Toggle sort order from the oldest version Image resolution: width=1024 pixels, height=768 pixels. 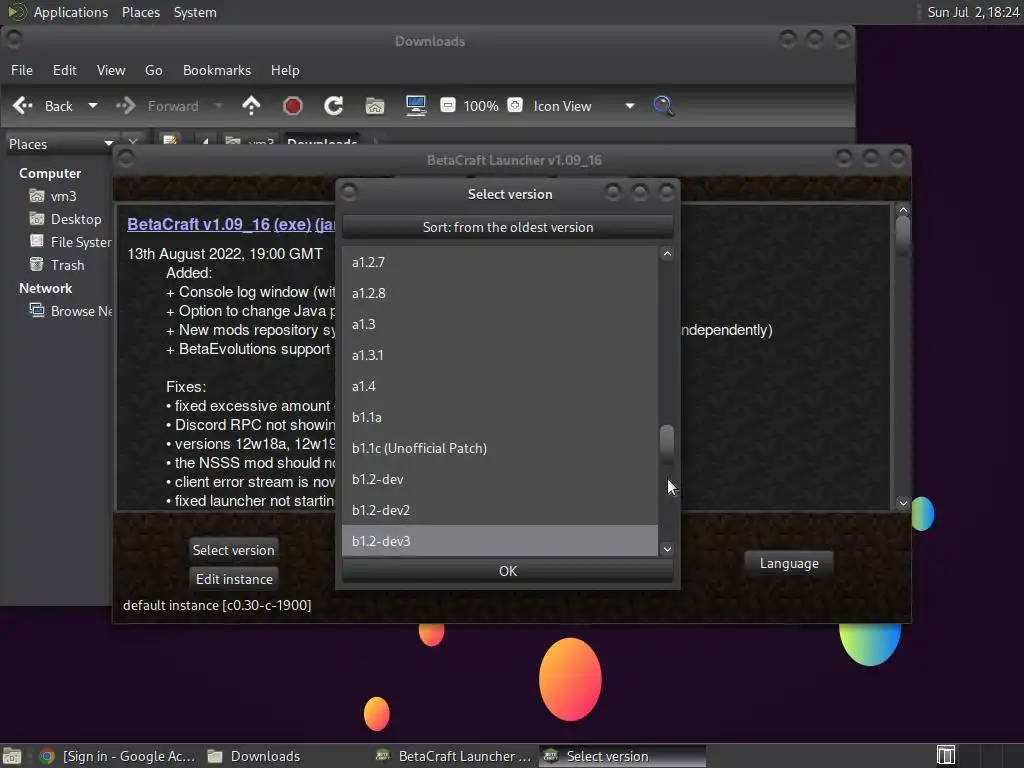(507, 227)
